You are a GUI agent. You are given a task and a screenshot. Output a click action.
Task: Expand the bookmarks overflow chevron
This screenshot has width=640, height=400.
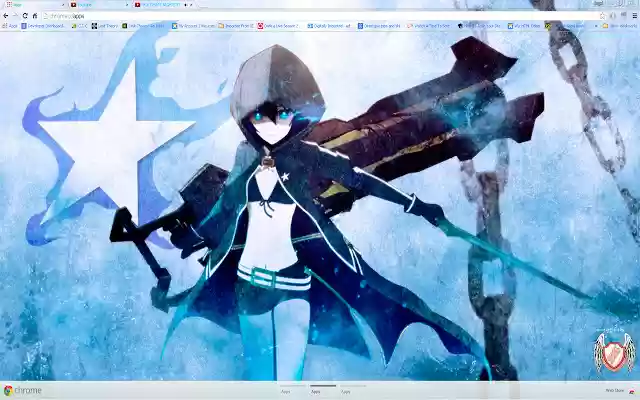point(596,26)
